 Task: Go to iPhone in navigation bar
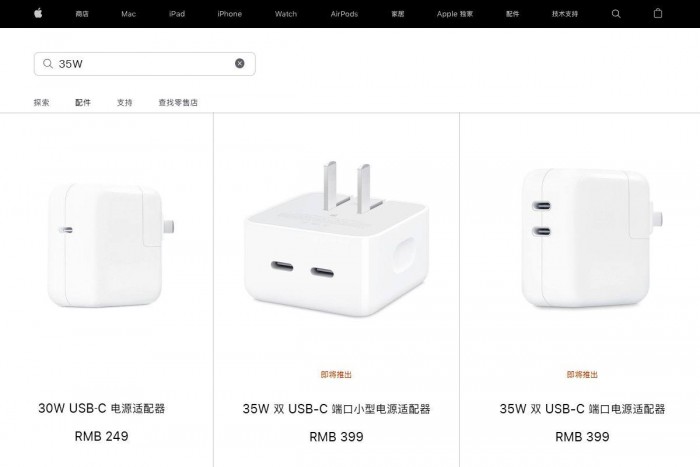229,14
